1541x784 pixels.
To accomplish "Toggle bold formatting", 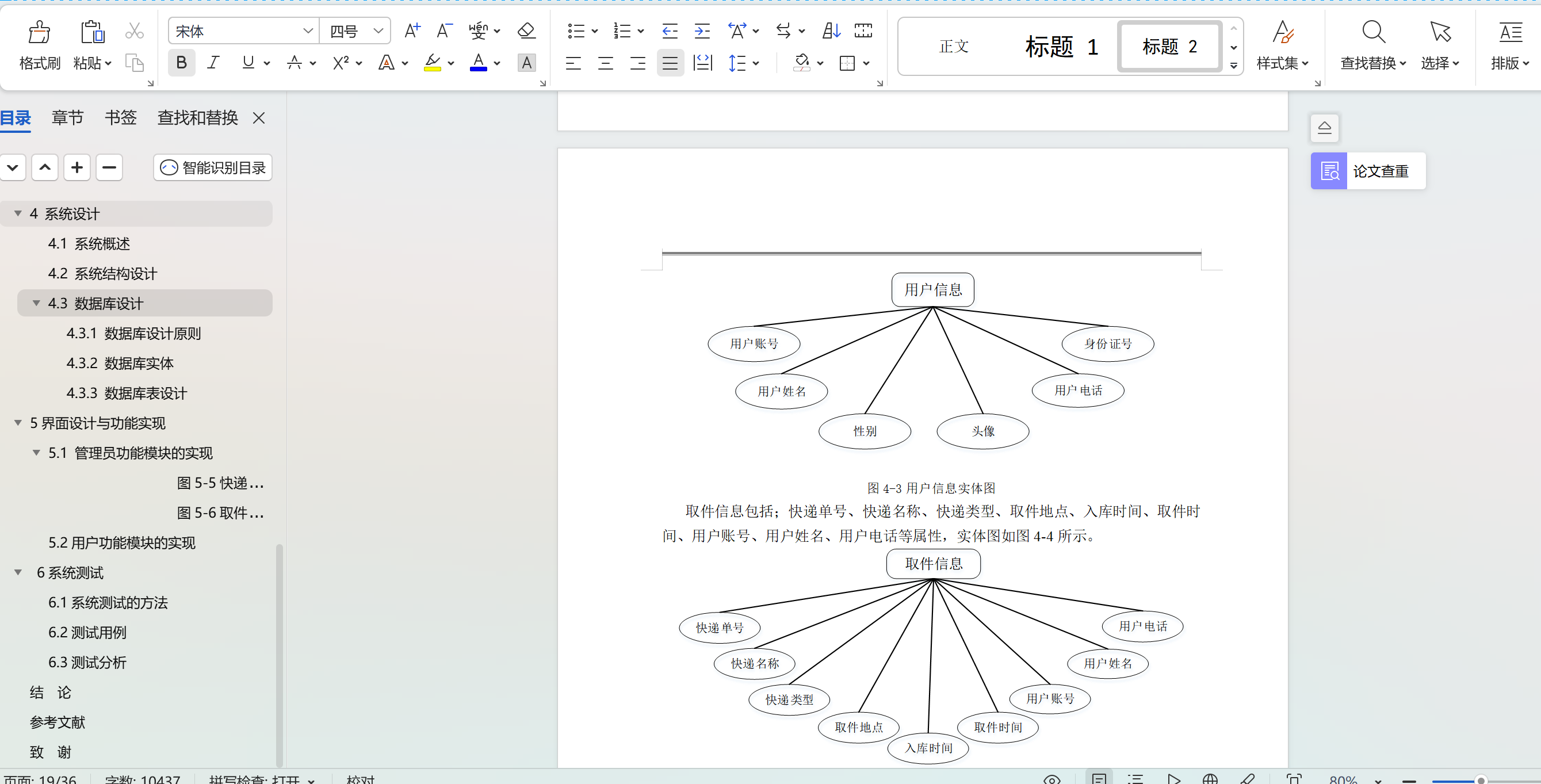I will point(181,62).
